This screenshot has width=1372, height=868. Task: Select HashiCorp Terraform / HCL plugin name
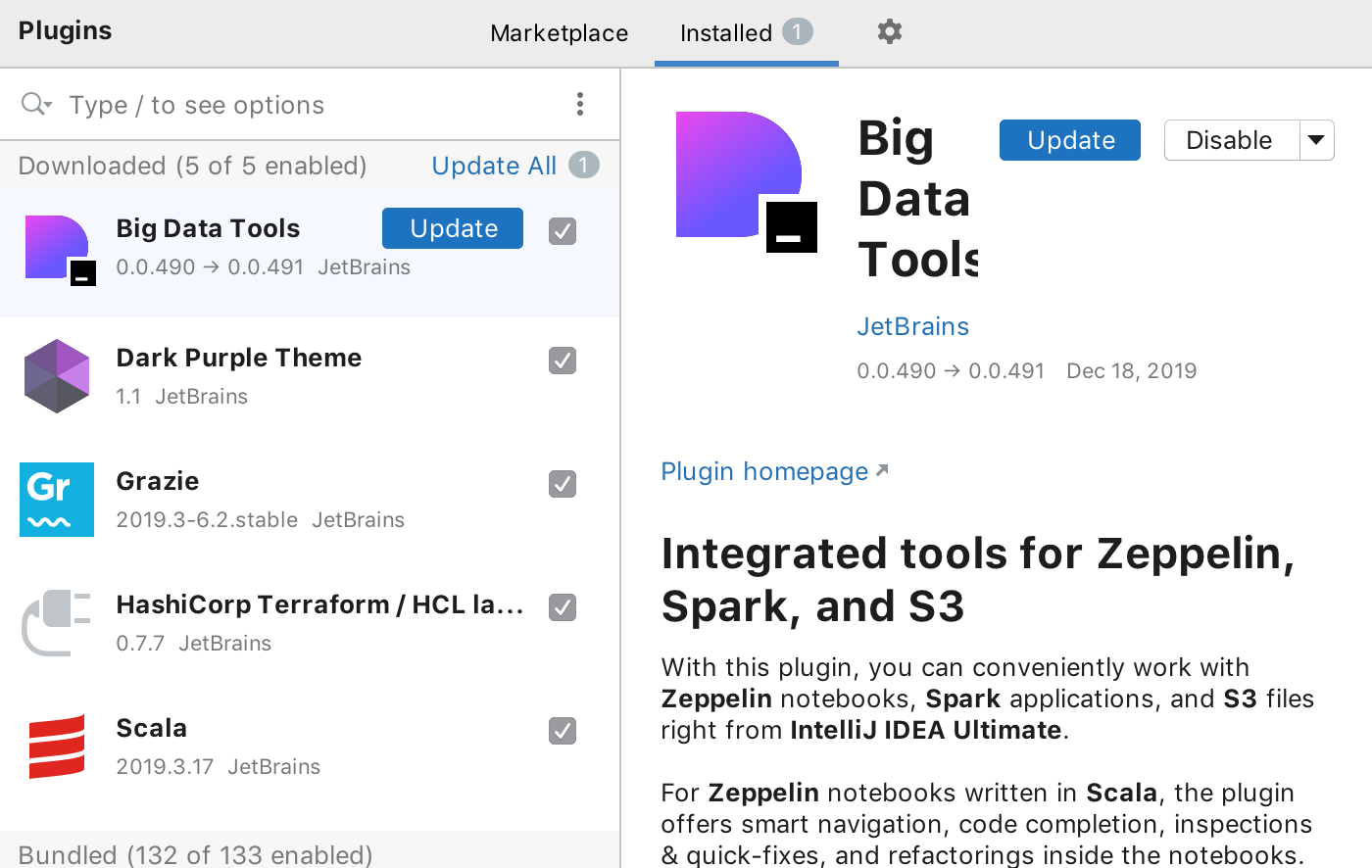[x=320, y=604]
